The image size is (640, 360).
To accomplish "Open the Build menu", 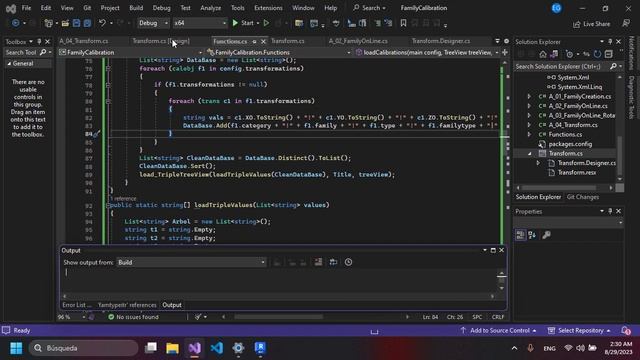I will (x=136, y=8).
